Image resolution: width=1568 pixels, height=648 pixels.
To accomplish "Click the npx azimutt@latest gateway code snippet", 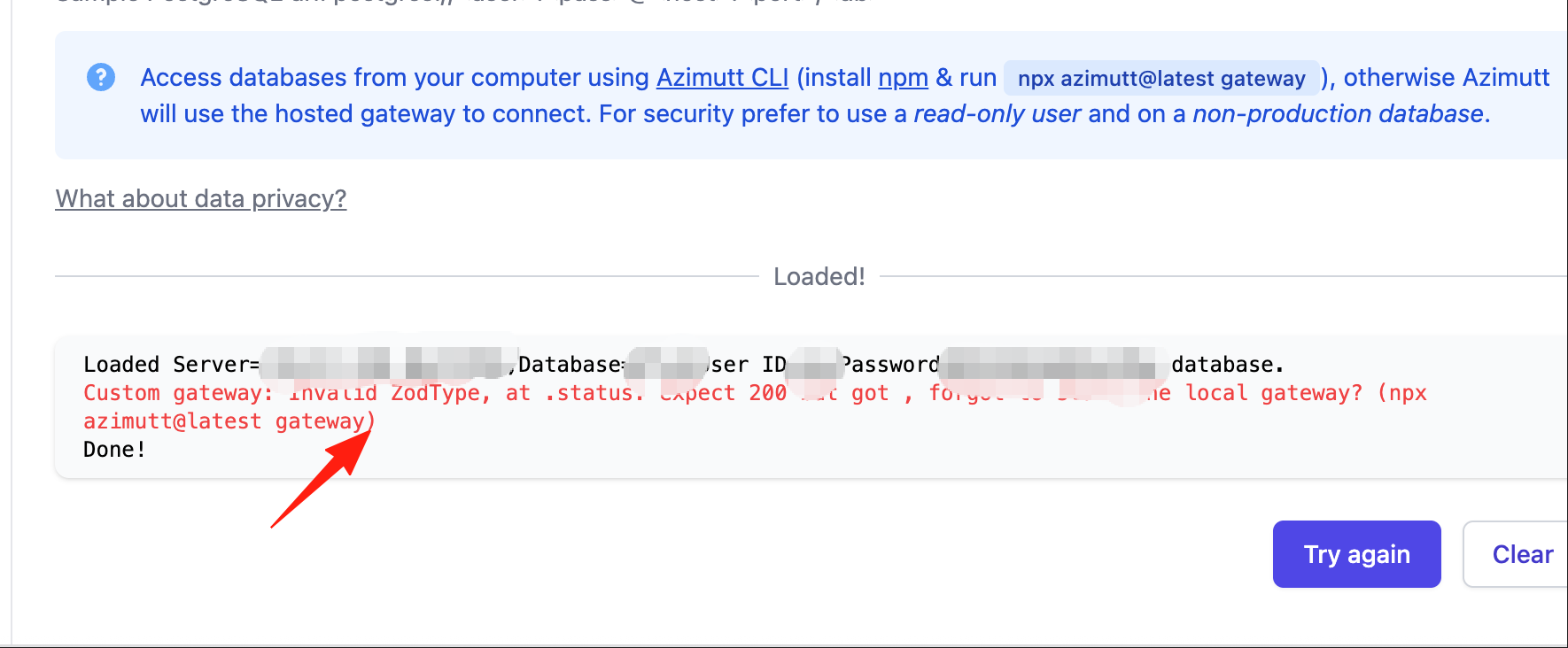I will tap(1161, 78).
